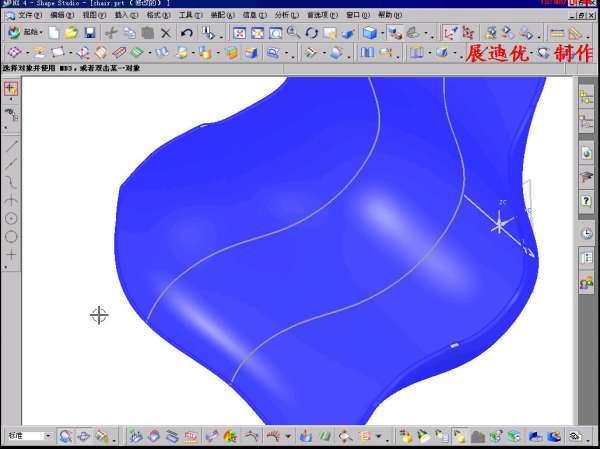This screenshot has height=449, width=600.
Task: Click the WCS coordinate axes icon
Action: [x=450, y=33]
